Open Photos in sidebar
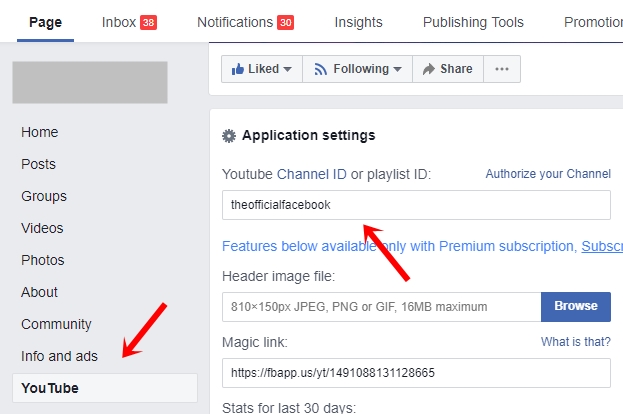Image resolution: width=623 pixels, height=414 pixels. [43, 260]
